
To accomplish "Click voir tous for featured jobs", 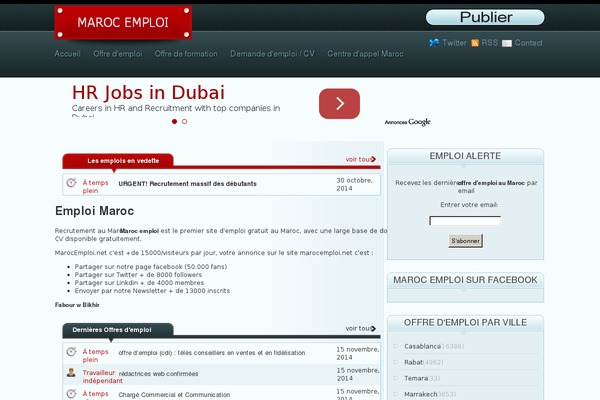I will pyautogui.click(x=358, y=159).
